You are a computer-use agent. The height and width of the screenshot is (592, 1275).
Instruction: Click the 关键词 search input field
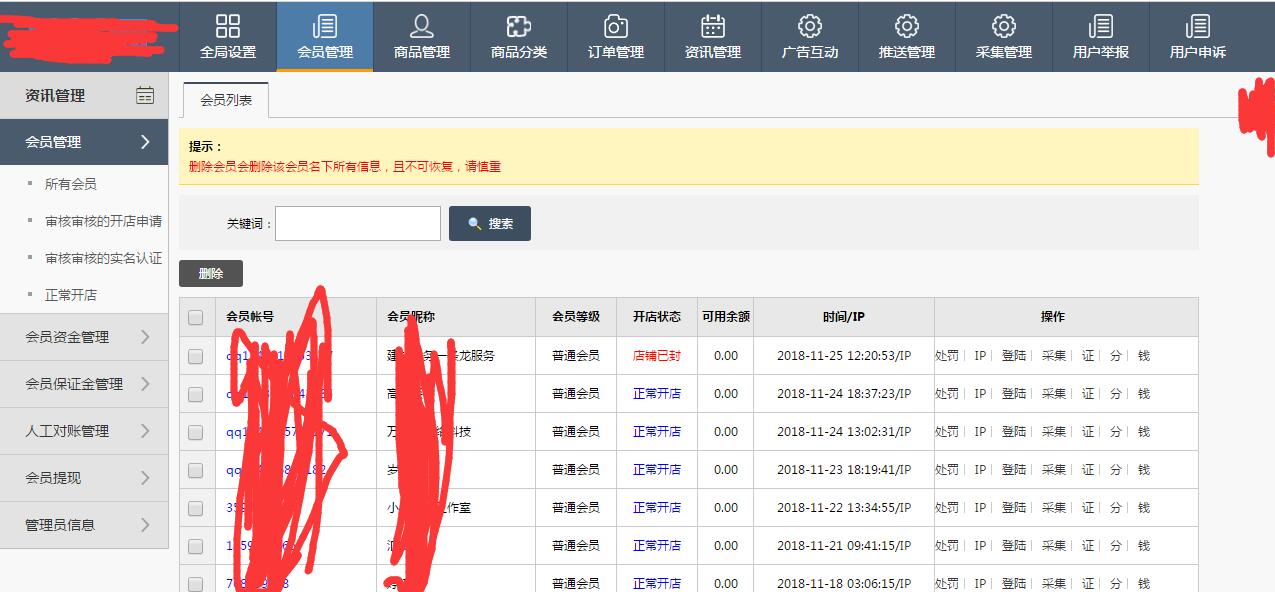[x=358, y=224]
